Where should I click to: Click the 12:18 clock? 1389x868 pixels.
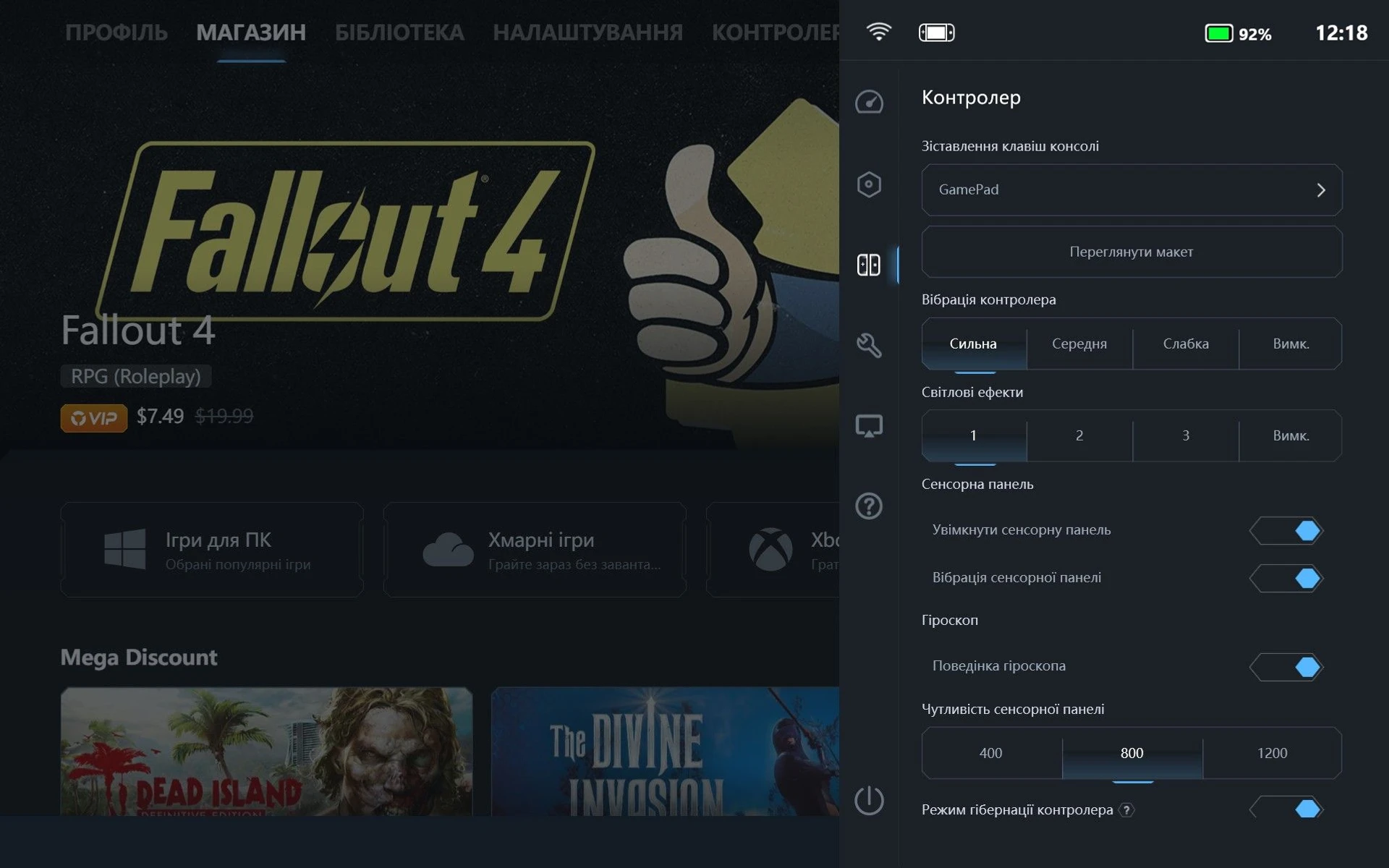tap(1341, 33)
